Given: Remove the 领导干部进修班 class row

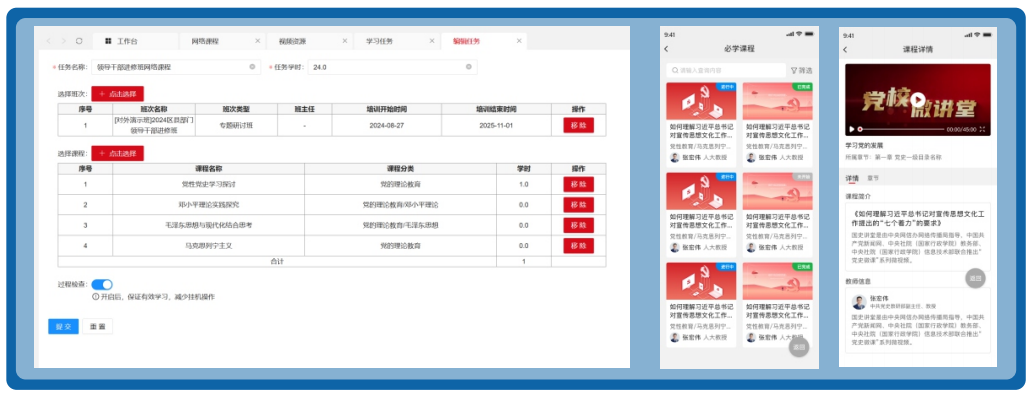Looking at the screenshot, I should point(578,125).
